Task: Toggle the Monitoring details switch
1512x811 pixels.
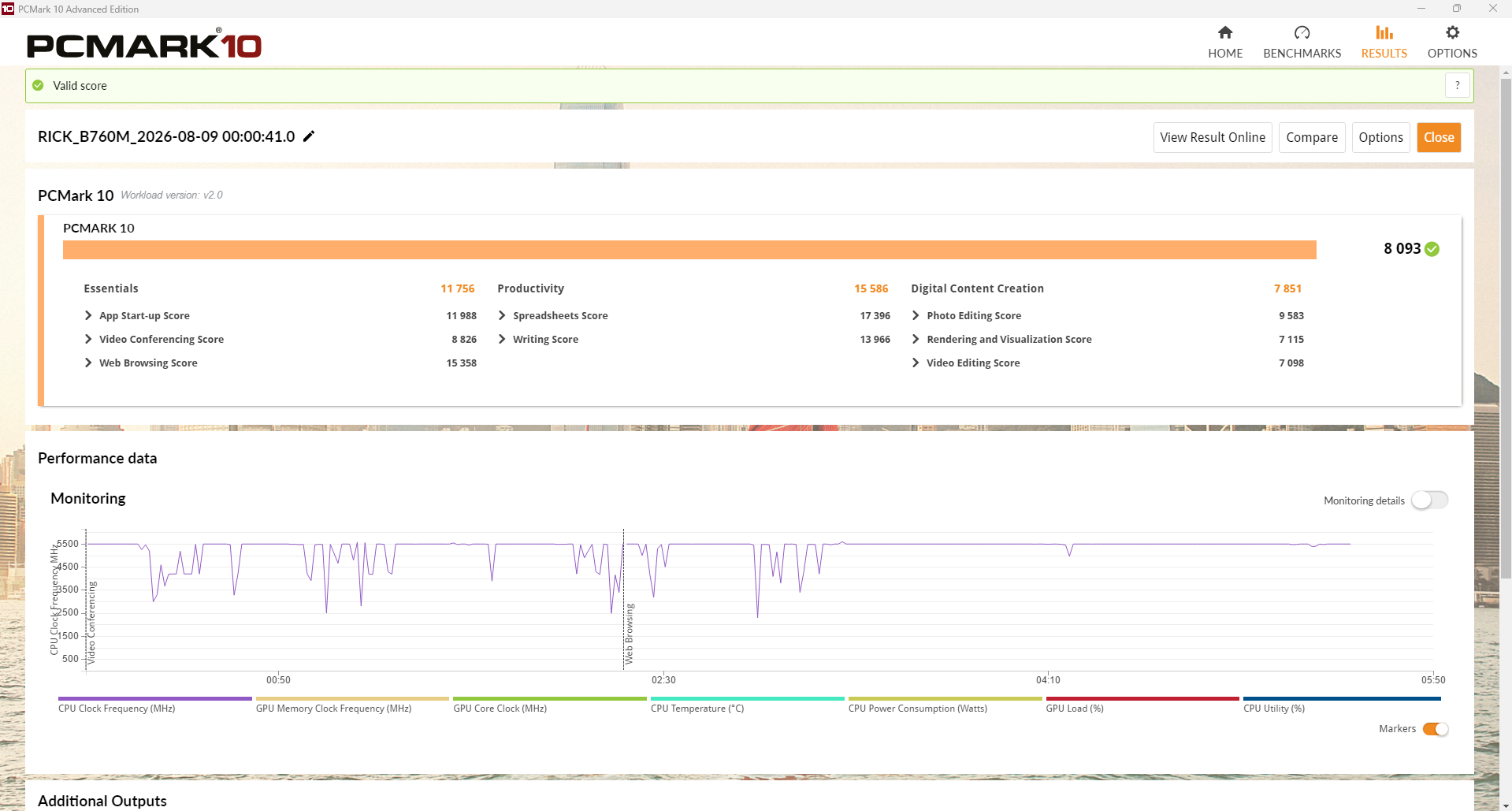Action: [1429, 500]
